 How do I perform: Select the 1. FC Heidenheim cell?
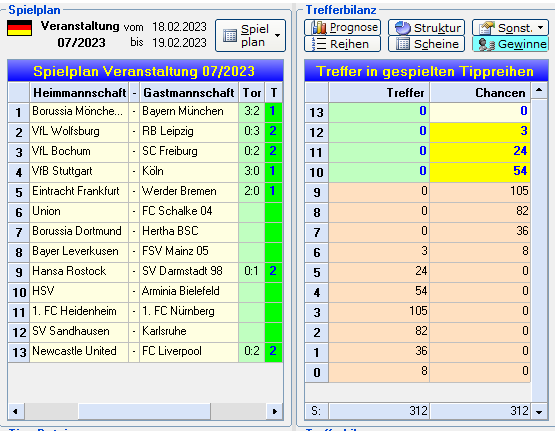tap(79, 312)
